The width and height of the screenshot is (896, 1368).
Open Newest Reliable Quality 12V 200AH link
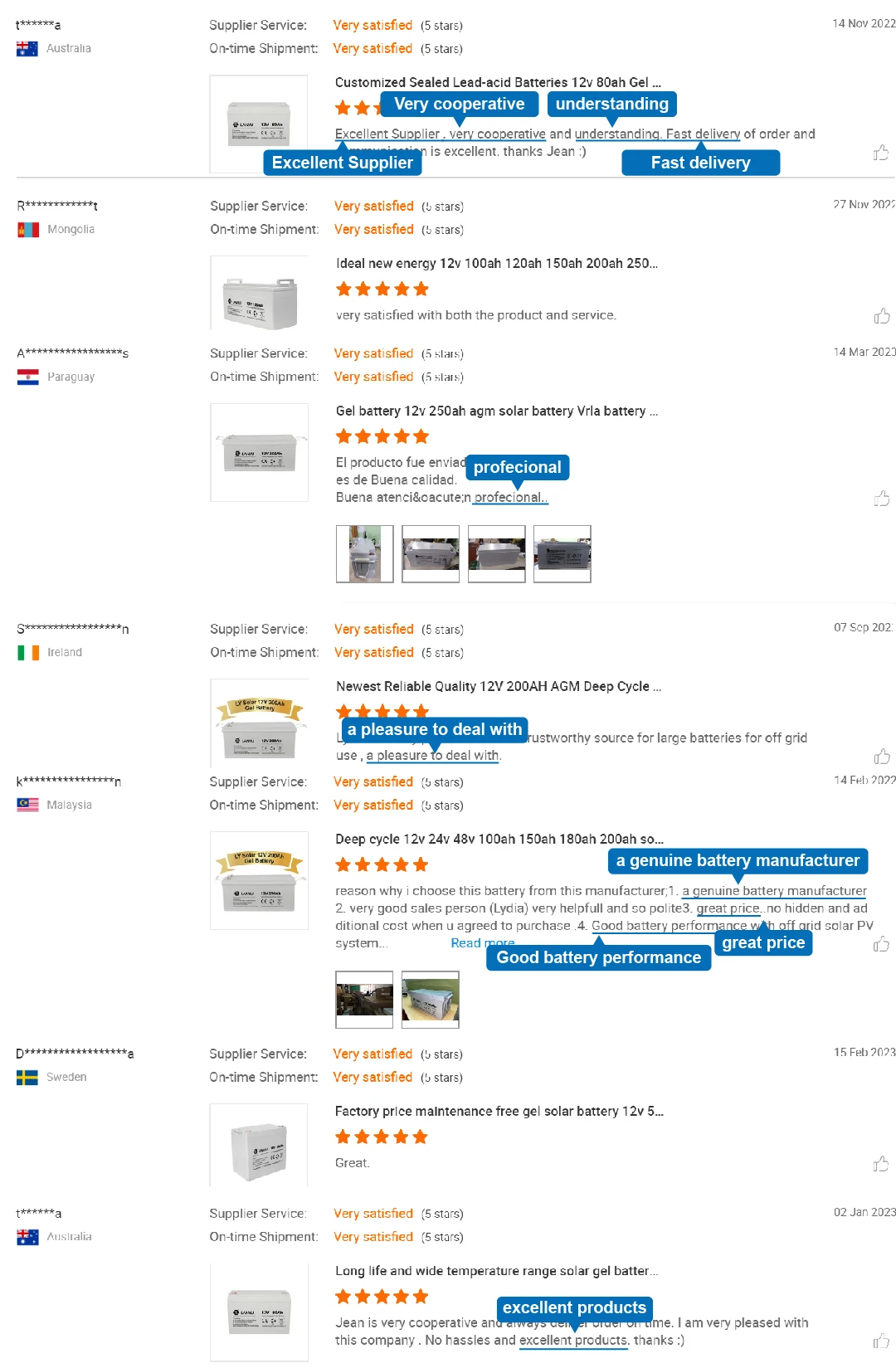point(498,687)
